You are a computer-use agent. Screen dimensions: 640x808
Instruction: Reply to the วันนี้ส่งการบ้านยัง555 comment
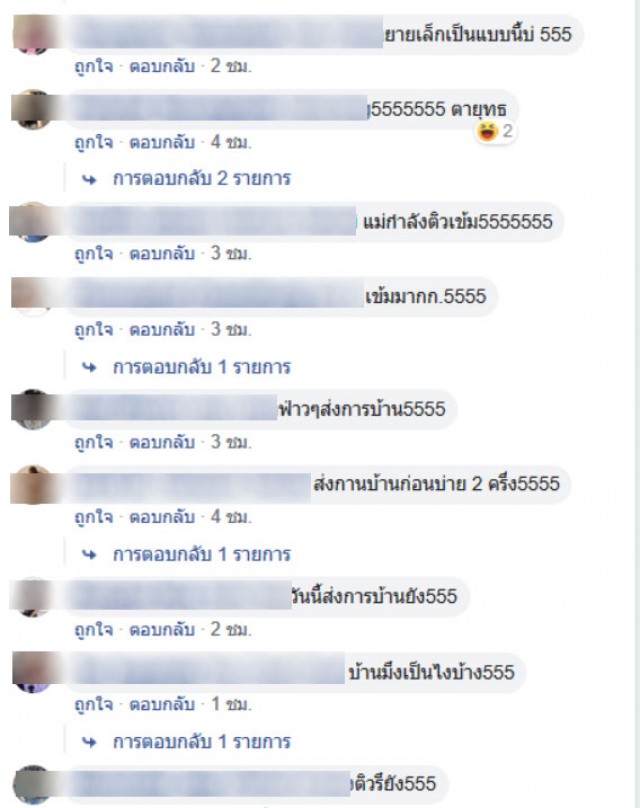click(162, 630)
